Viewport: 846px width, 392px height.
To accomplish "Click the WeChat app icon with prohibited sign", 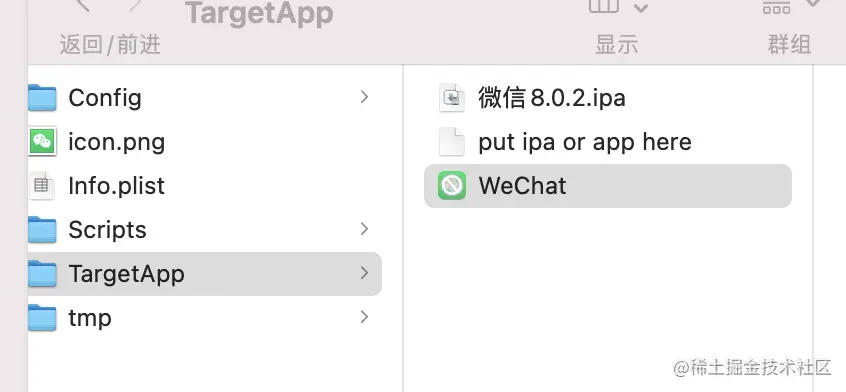I will coord(452,185).
